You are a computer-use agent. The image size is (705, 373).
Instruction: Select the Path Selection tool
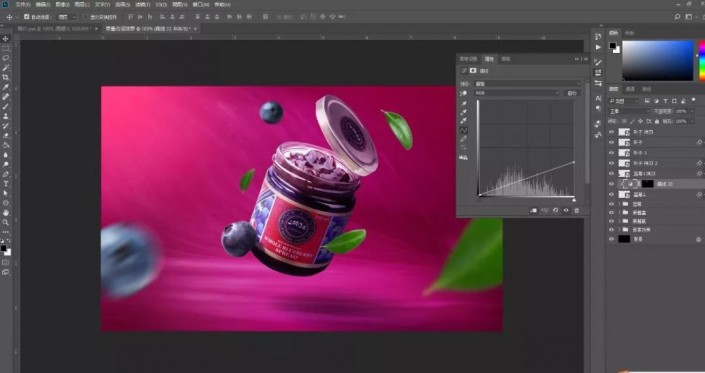[x=6, y=193]
